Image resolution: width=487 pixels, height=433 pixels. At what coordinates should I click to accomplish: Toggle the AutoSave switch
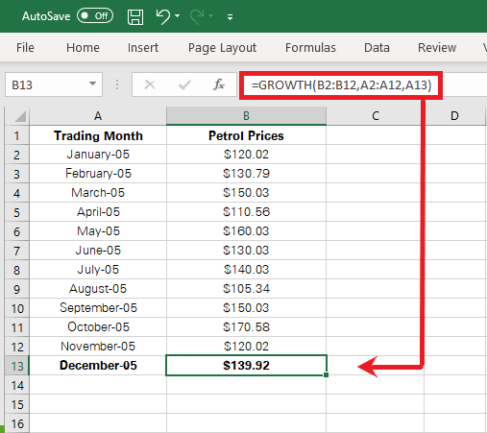click(95, 16)
